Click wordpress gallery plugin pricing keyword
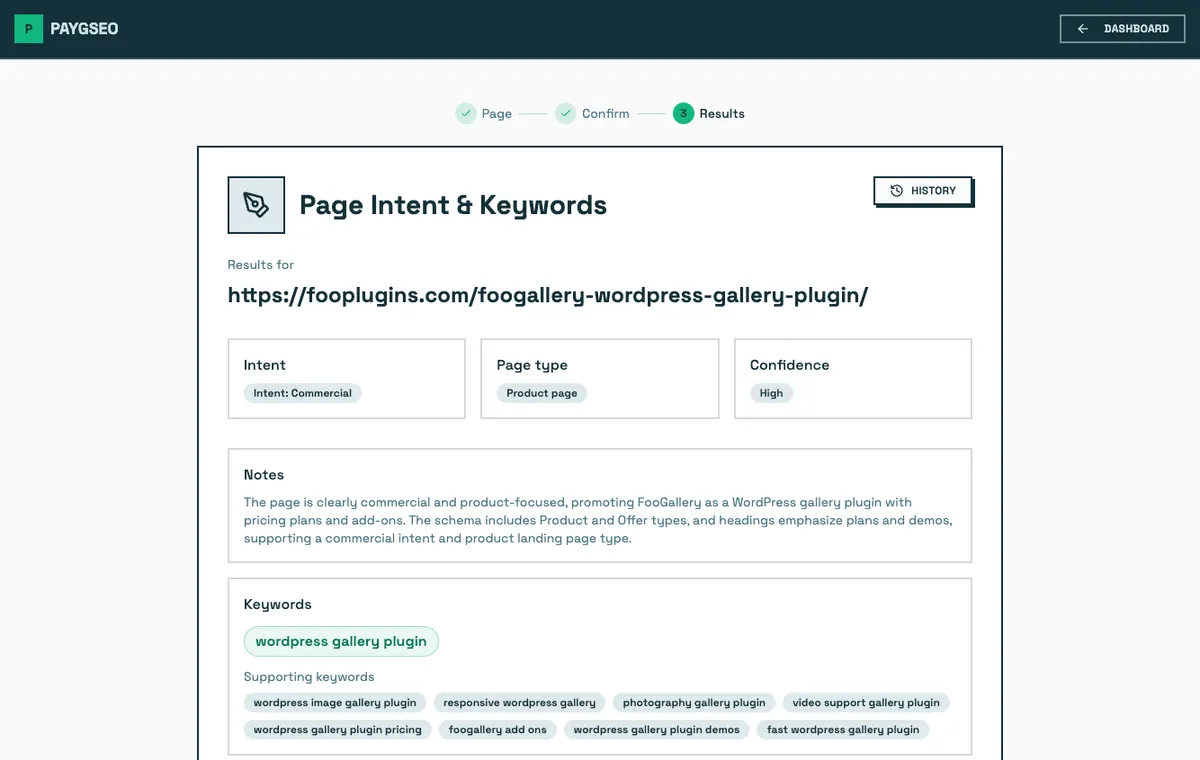The image size is (1200, 760). tap(338, 729)
